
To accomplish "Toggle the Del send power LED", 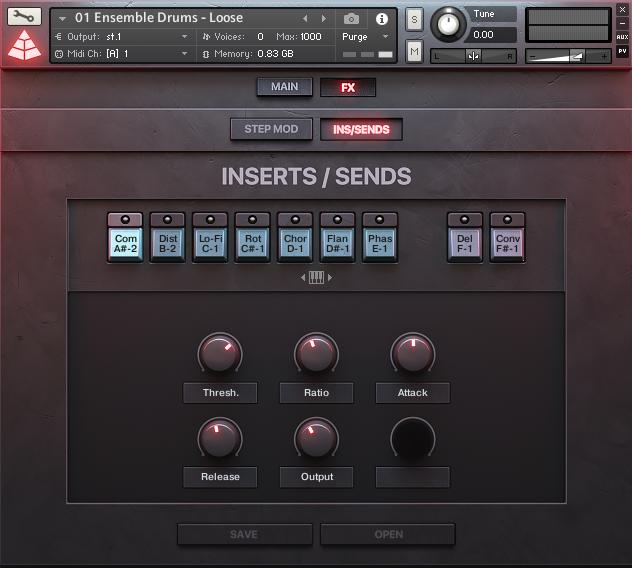I will coord(465,220).
